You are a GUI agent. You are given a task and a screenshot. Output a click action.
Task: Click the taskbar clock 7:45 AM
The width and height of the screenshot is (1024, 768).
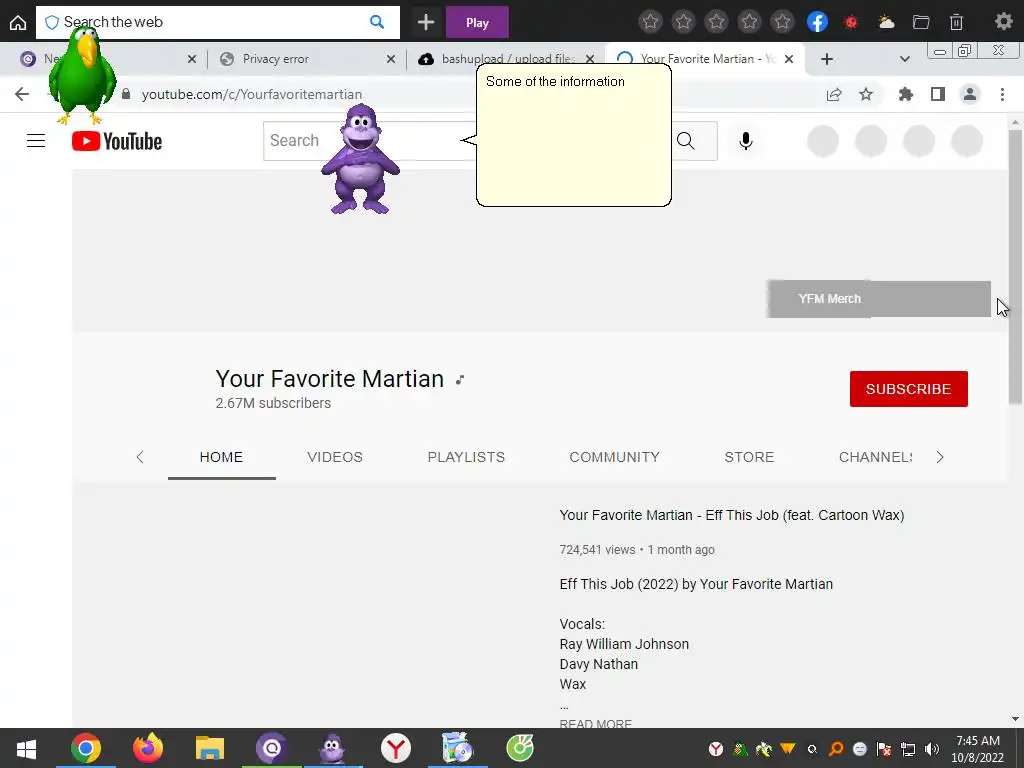coord(978,741)
